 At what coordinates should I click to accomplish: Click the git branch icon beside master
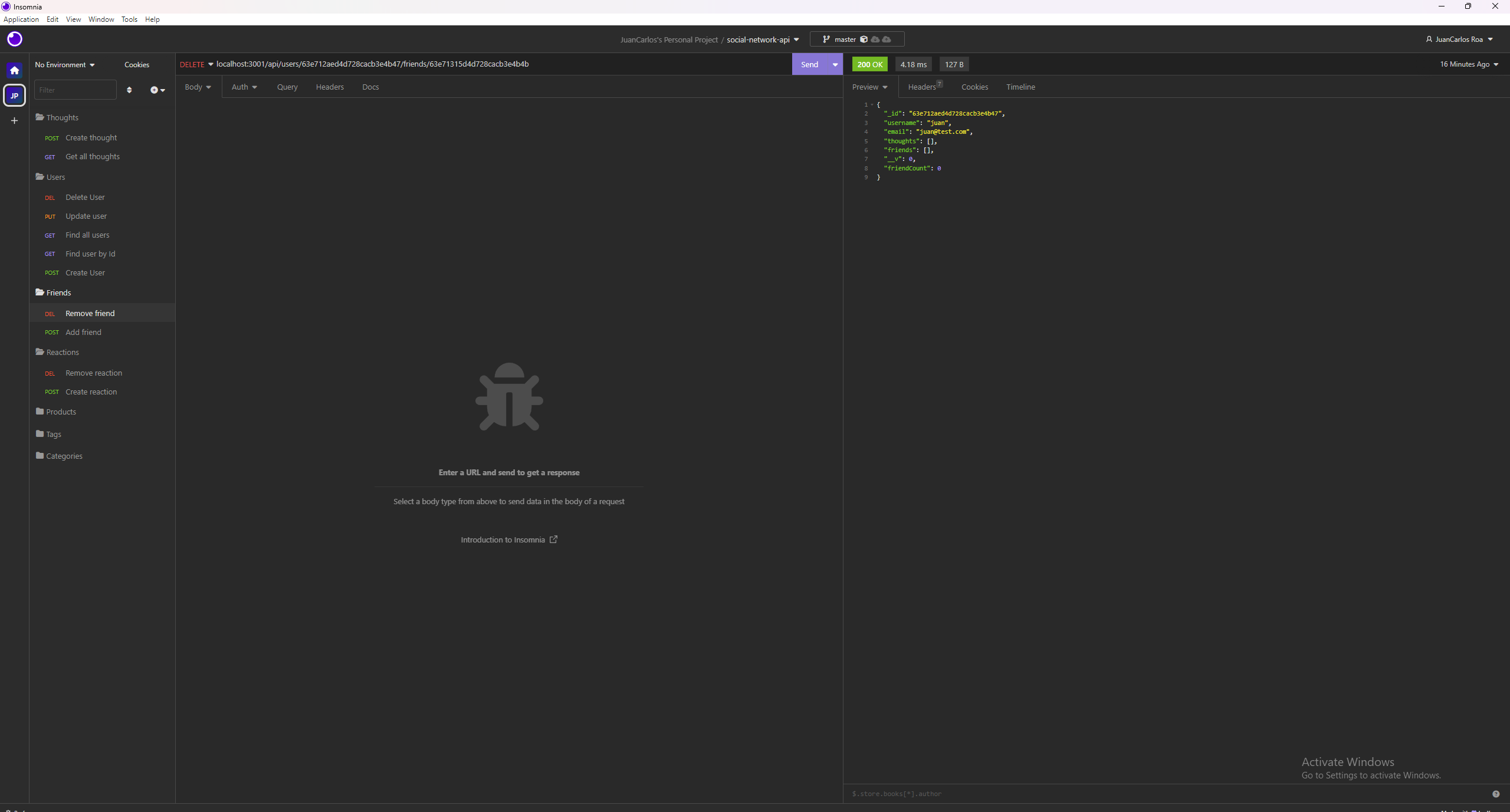tap(827, 39)
